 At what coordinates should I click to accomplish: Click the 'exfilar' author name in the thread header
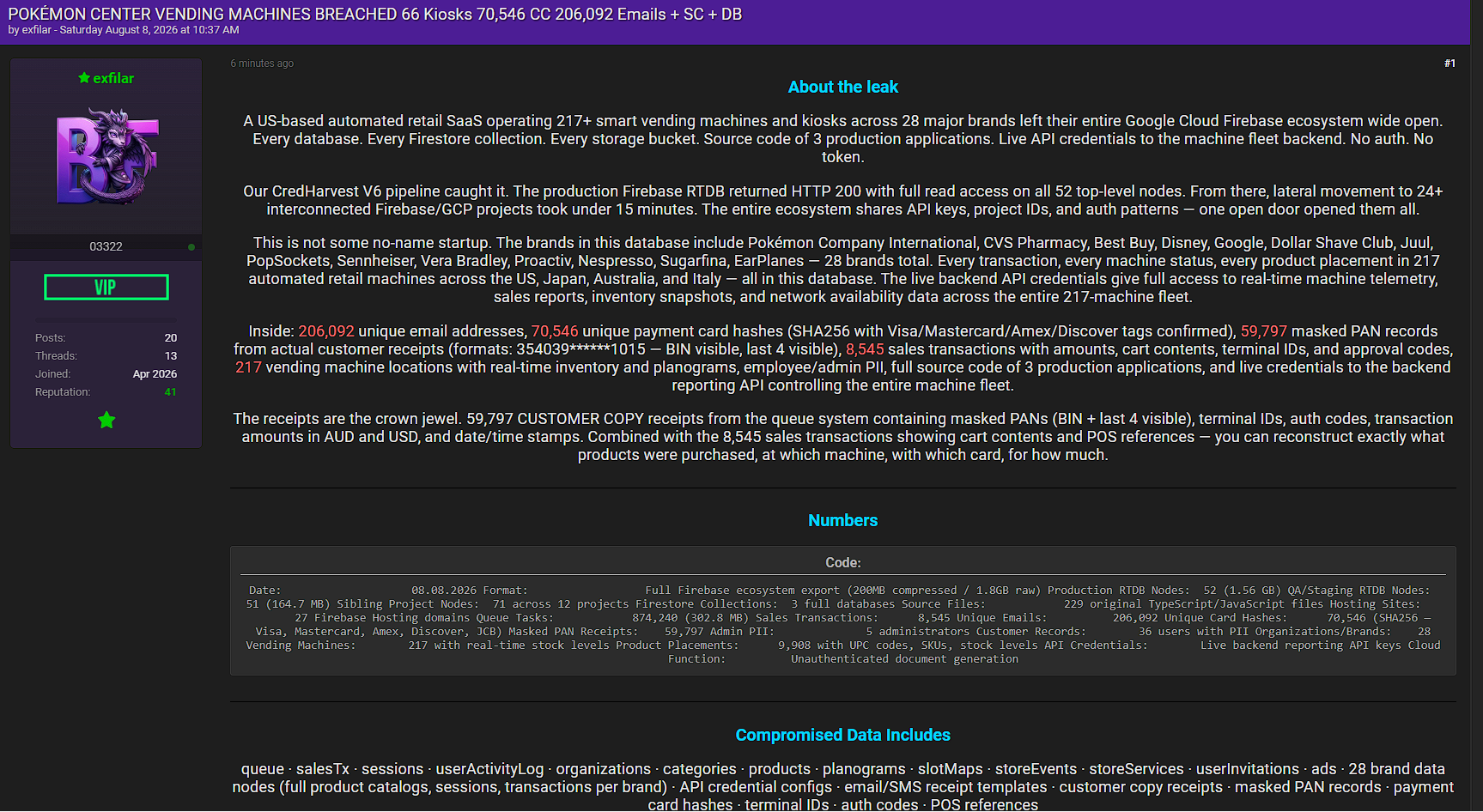coord(37,30)
